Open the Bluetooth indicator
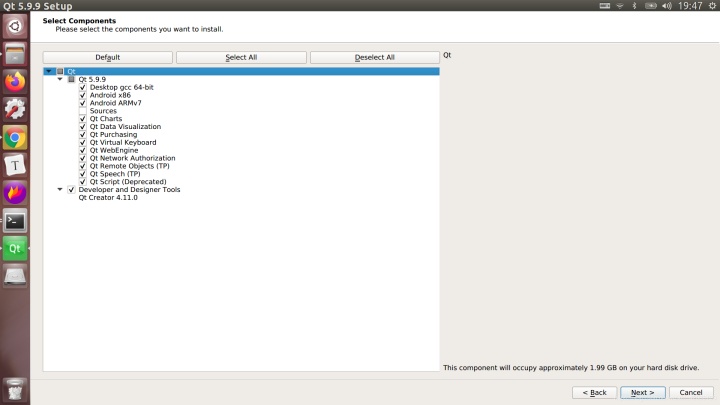This screenshot has height=405, width=720. 634,6
